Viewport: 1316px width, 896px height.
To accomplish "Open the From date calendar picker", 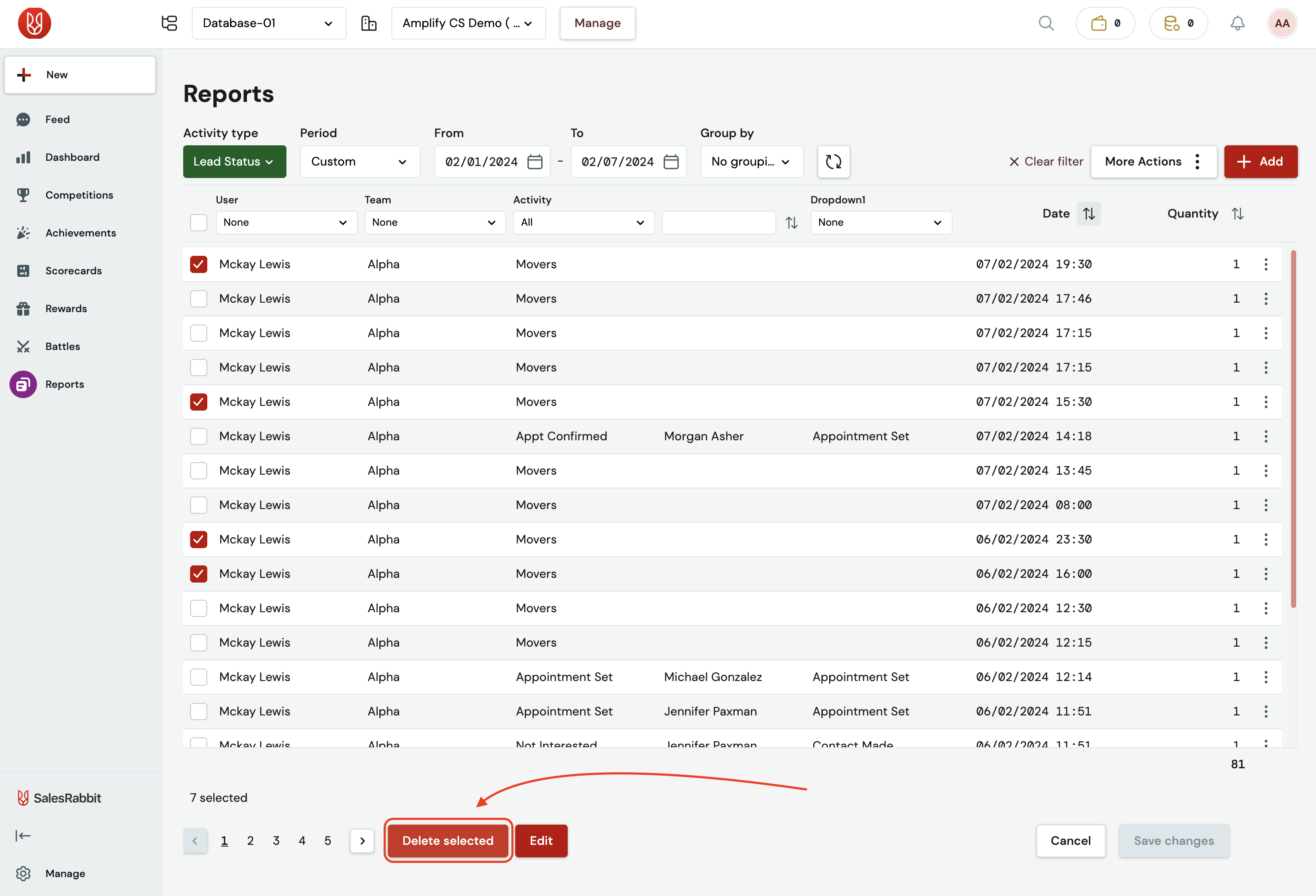I will click(535, 162).
